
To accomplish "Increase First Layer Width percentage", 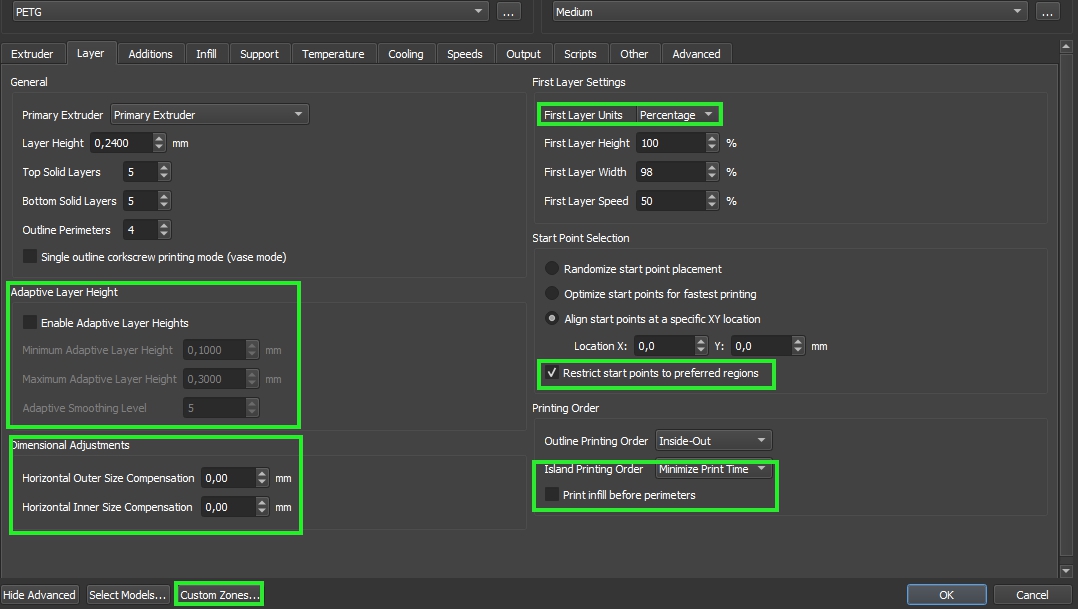I will point(712,167).
